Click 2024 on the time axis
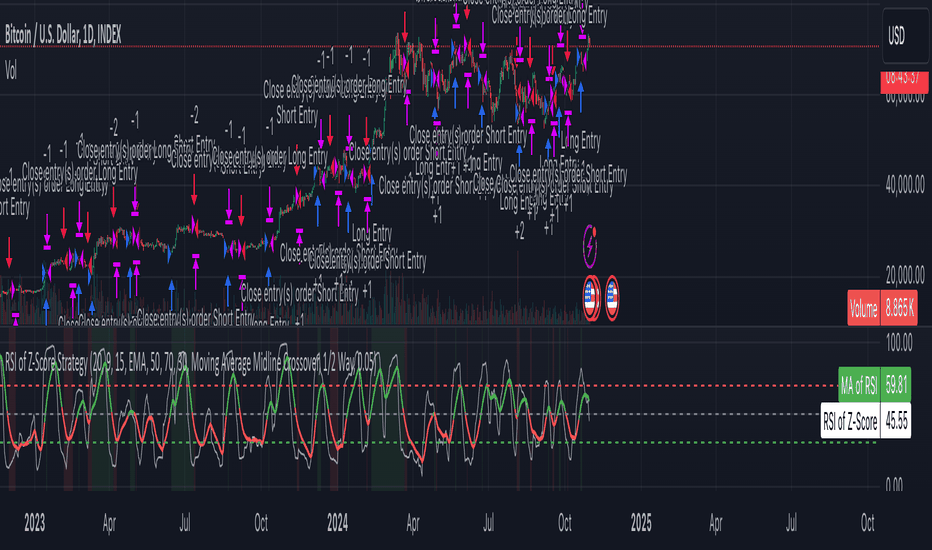 pos(337,523)
